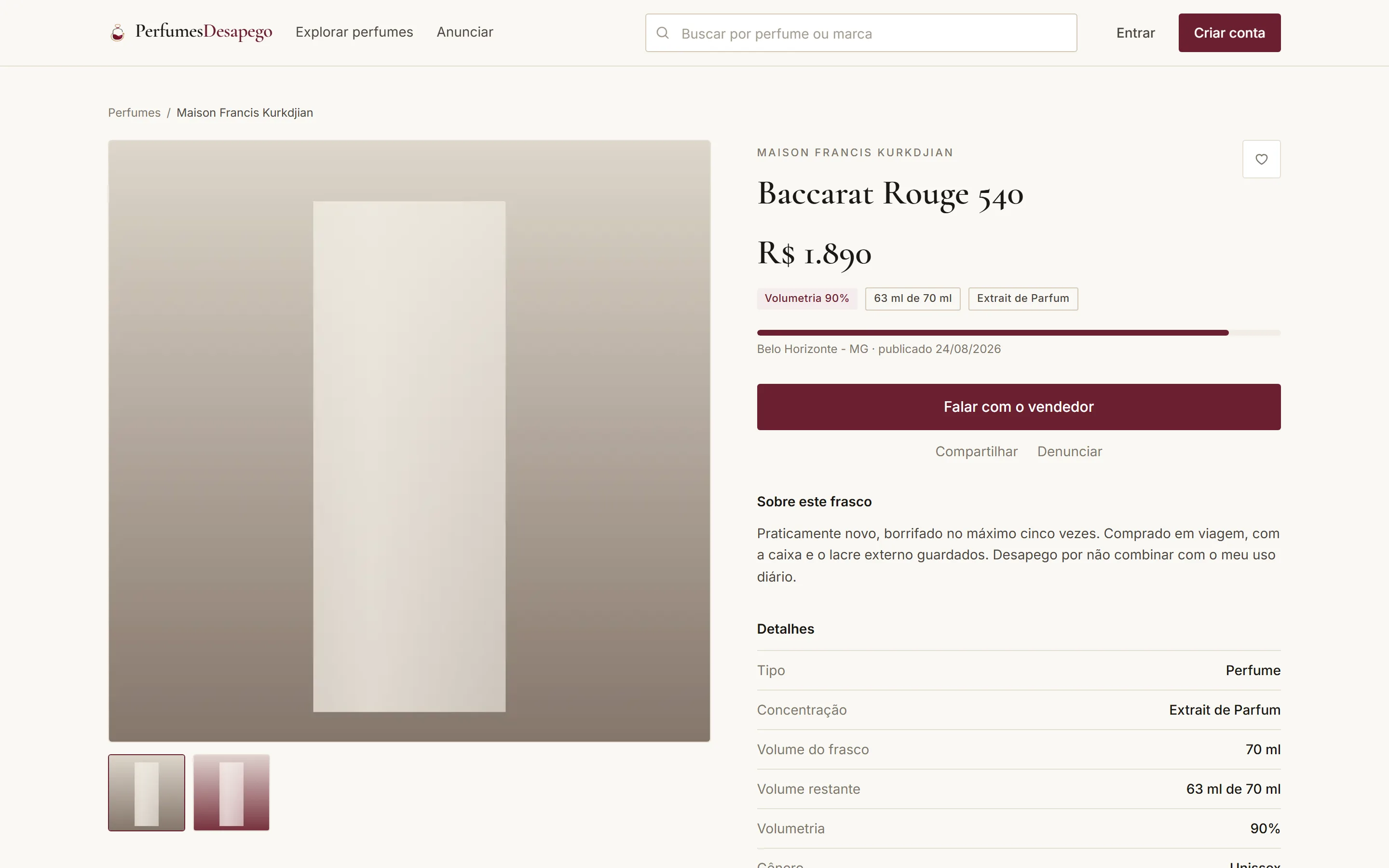This screenshot has height=868, width=1389.
Task: Click the Concentração row value
Action: tap(1225, 710)
